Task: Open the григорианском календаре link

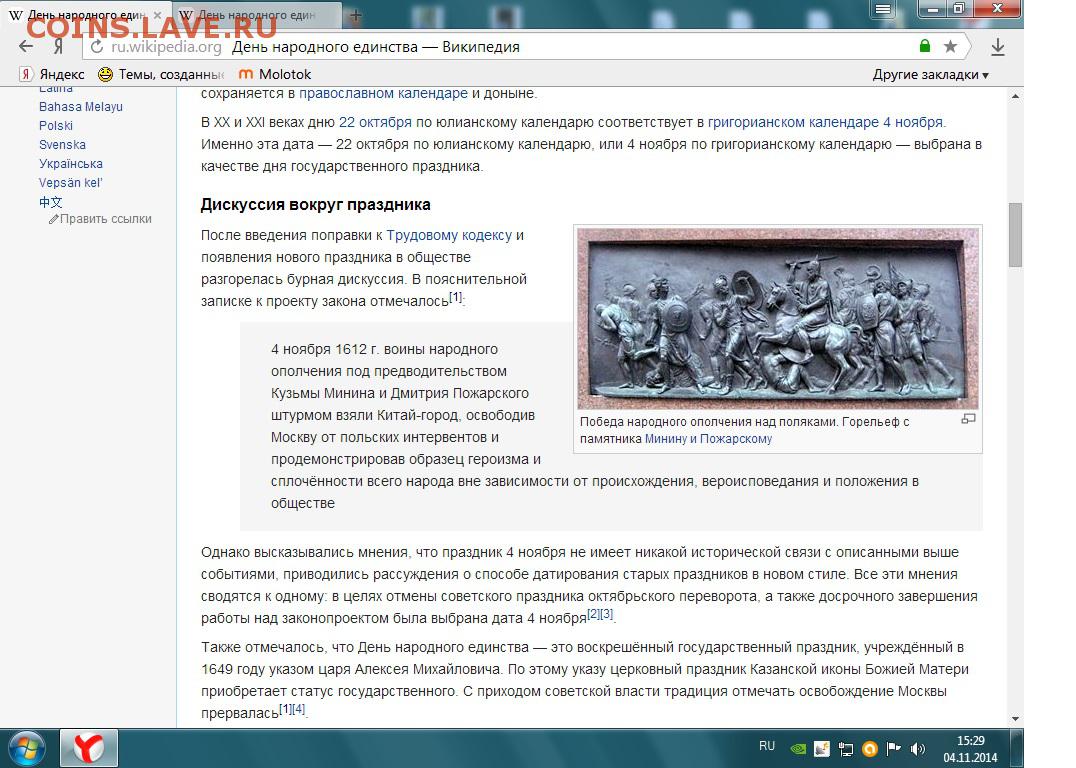Action: coord(793,122)
